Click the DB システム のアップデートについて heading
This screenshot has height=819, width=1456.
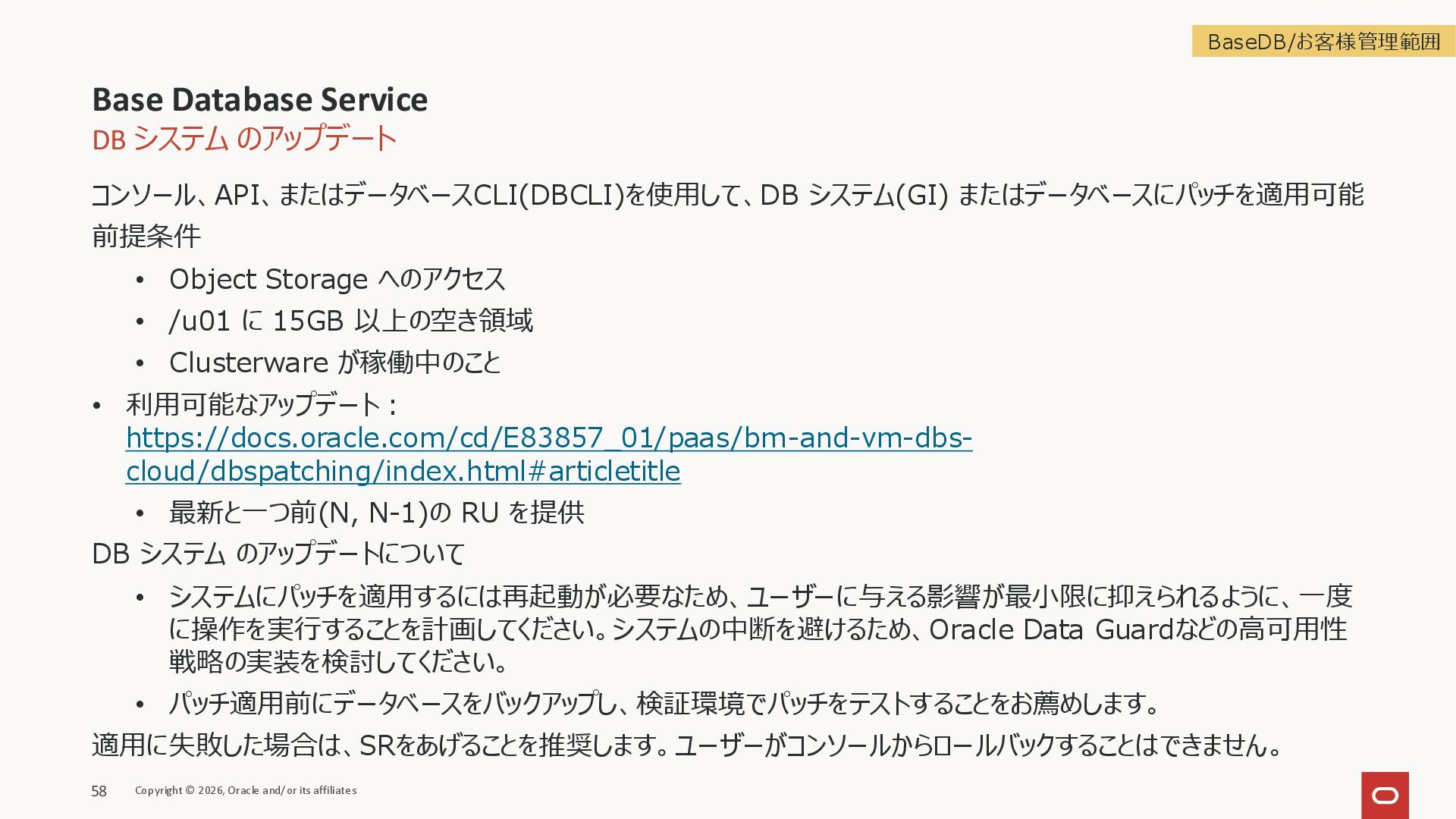click(x=278, y=554)
